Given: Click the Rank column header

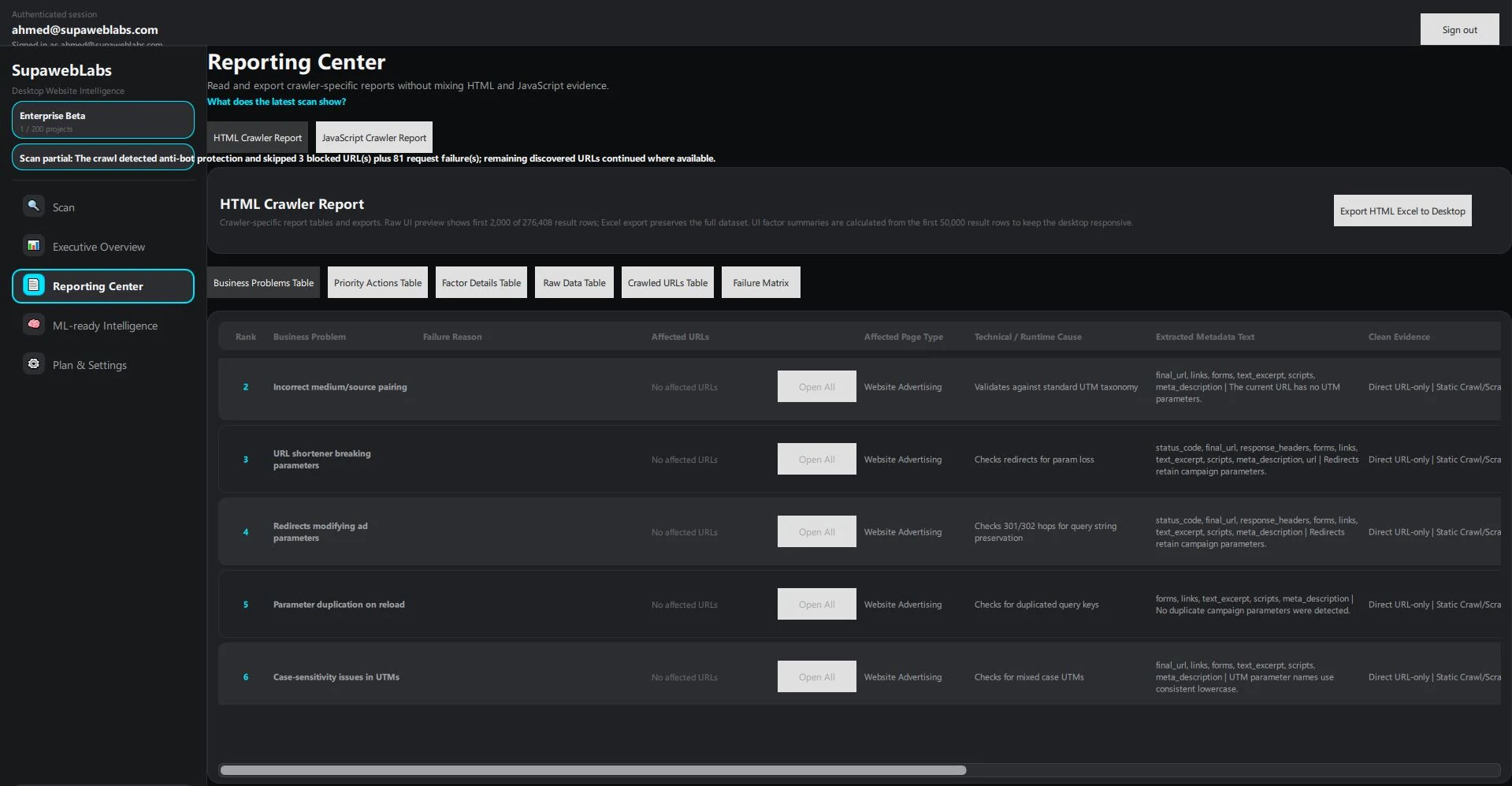Looking at the screenshot, I should click(x=246, y=337).
